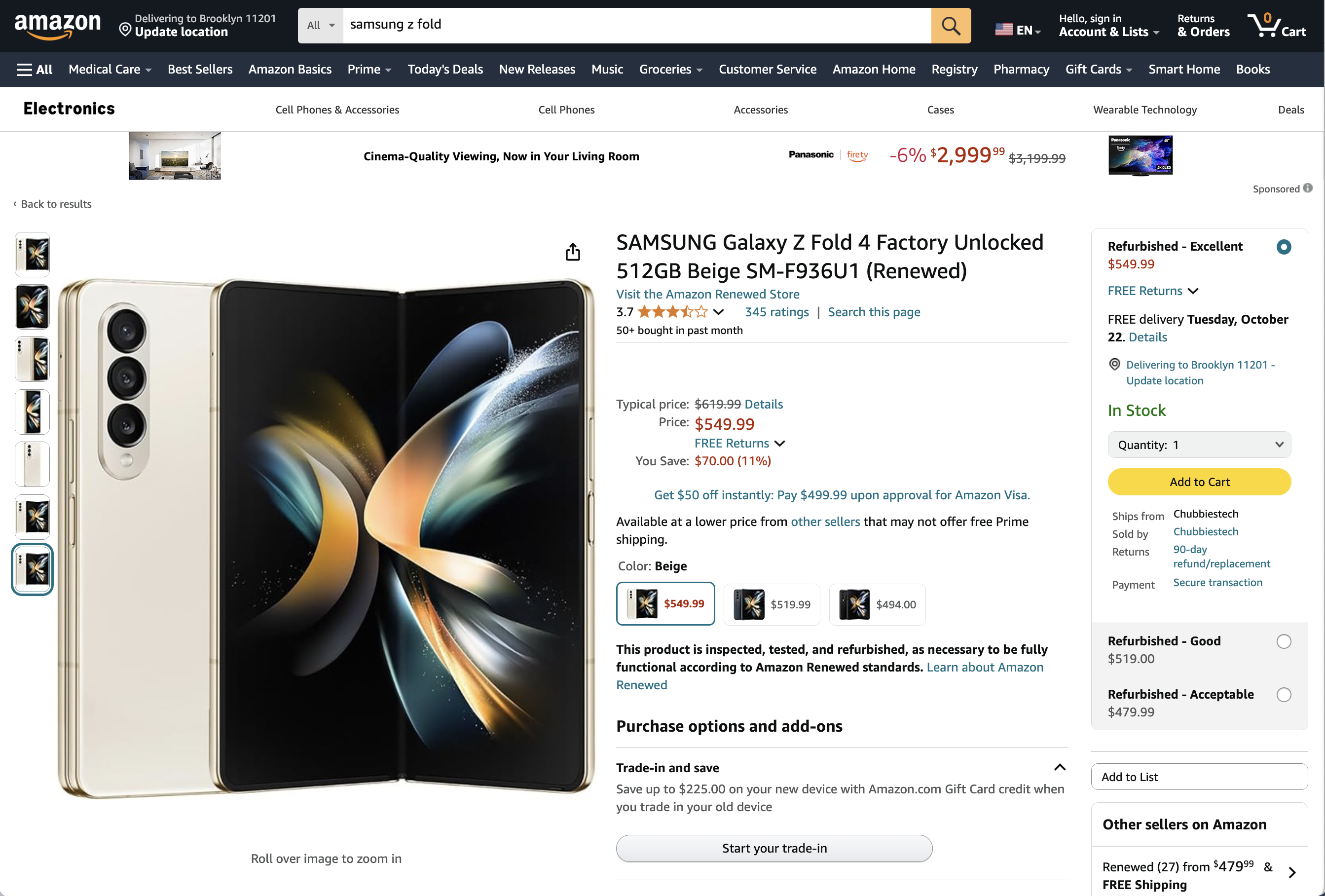The width and height of the screenshot is (1325, 896).
Task: Open the All hamburger menu
Action: point(34,69)
